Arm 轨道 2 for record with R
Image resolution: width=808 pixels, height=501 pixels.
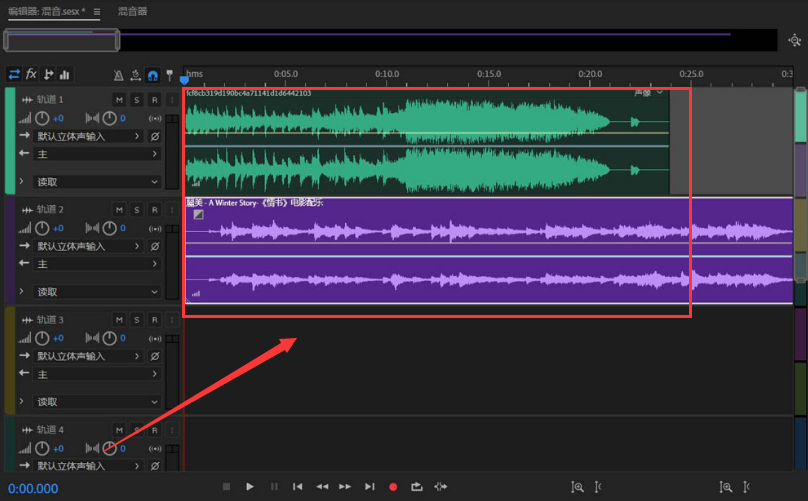154,210
